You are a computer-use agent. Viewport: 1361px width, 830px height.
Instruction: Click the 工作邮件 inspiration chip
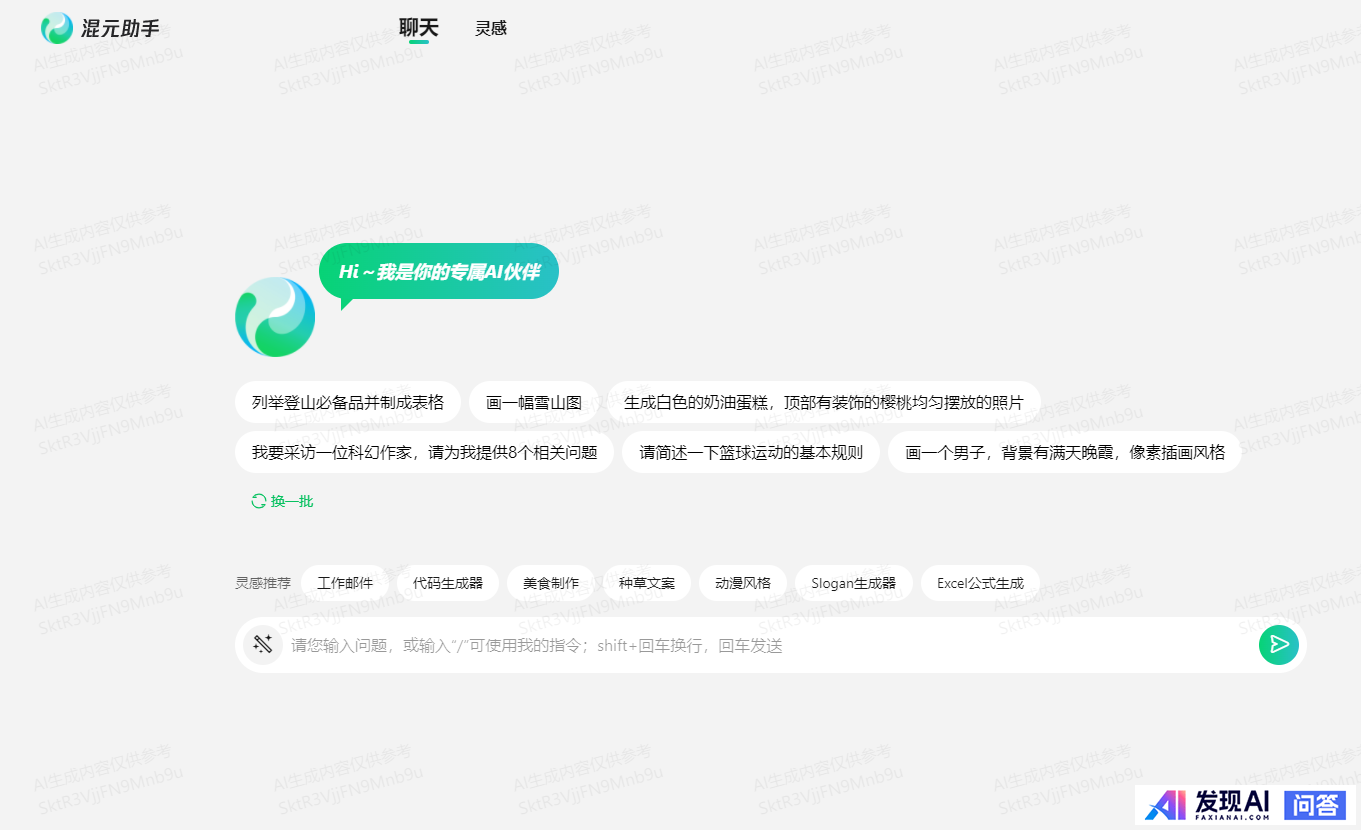tap(345, 583)
